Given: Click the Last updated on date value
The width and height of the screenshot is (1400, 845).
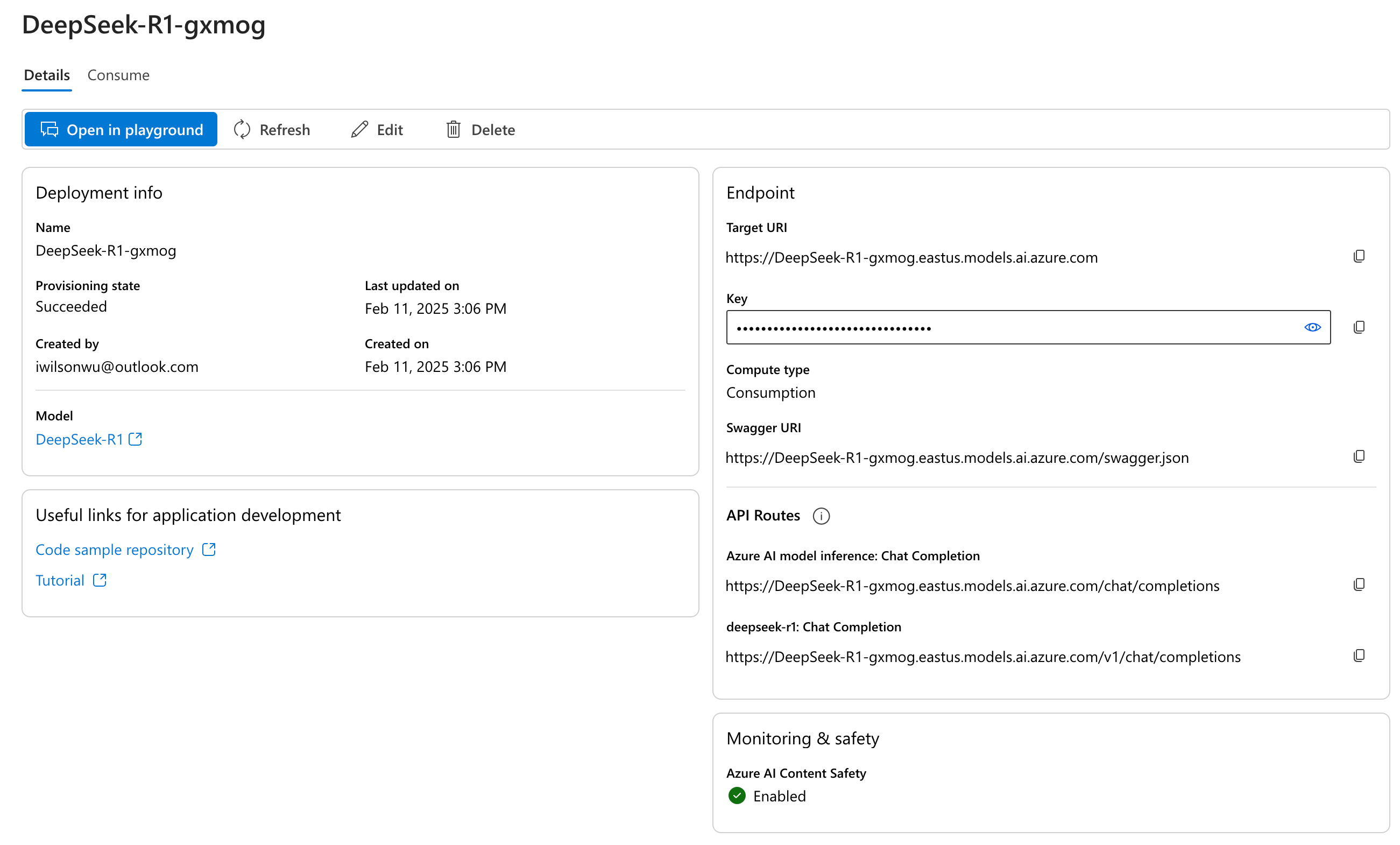Looking at the screenshot, I should click(x=435, y=308).
